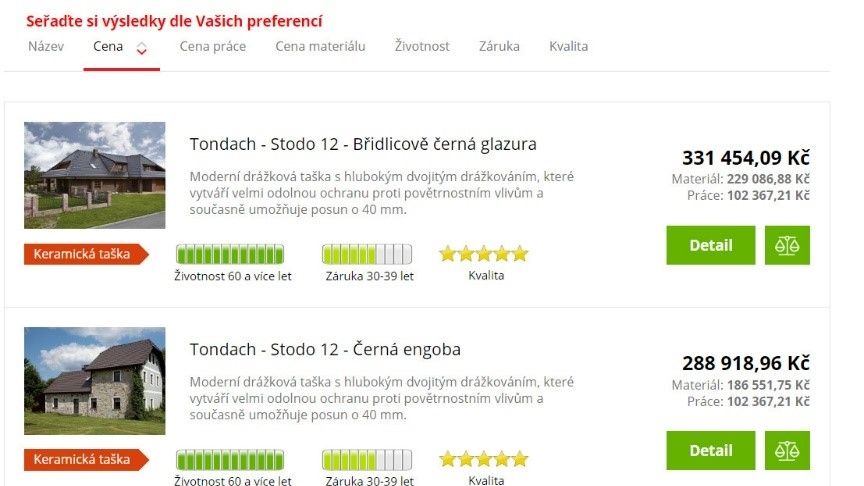Viewport: 864px width, 486px height.
Task: Open Detail for Černá engoba tile
Action: [x=711, y=450]
